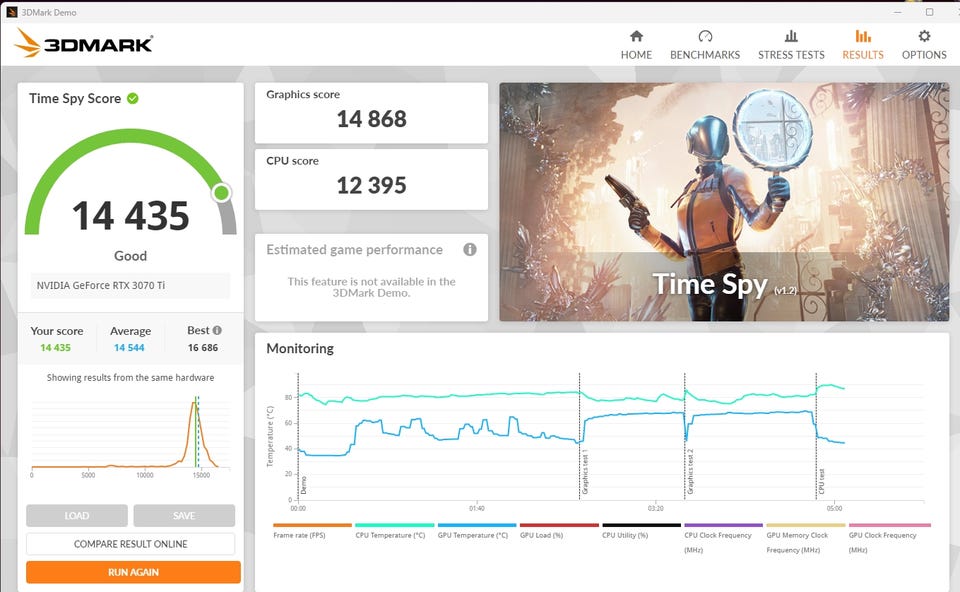Click the NVIDIA GeForce RTX 3070 Ti field
Viewport: 960px width, 592px height.
point(130,285)
